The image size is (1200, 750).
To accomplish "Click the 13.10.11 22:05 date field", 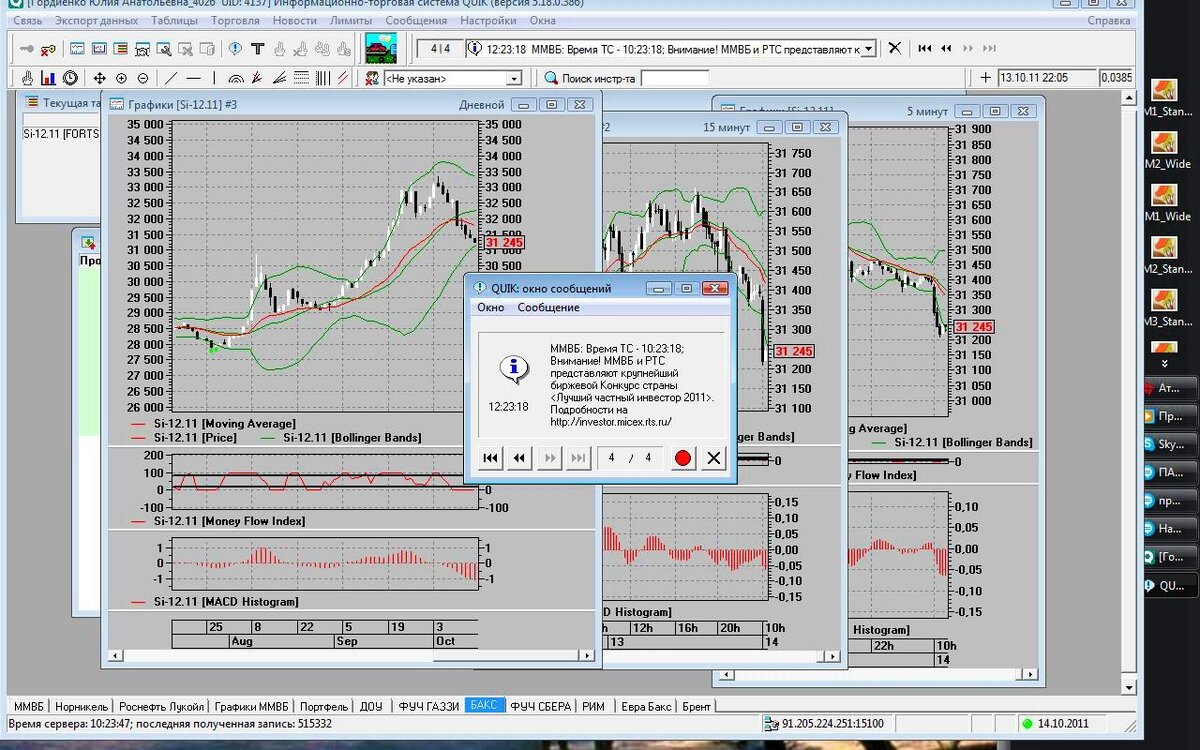I will tap(1045, 78).
